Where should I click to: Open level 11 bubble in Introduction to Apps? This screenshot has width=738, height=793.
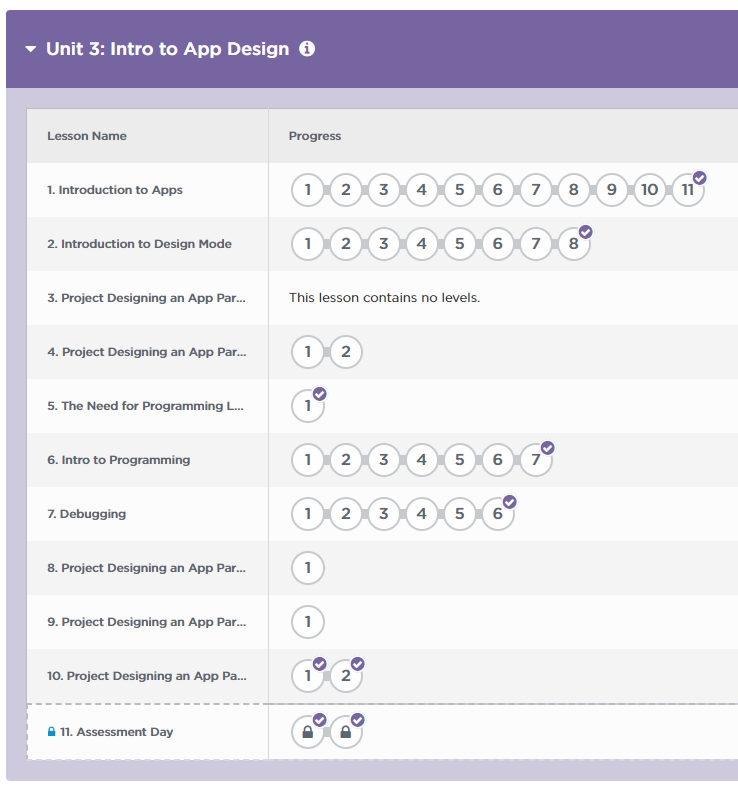pyautogui.click(x=687, y=190)
